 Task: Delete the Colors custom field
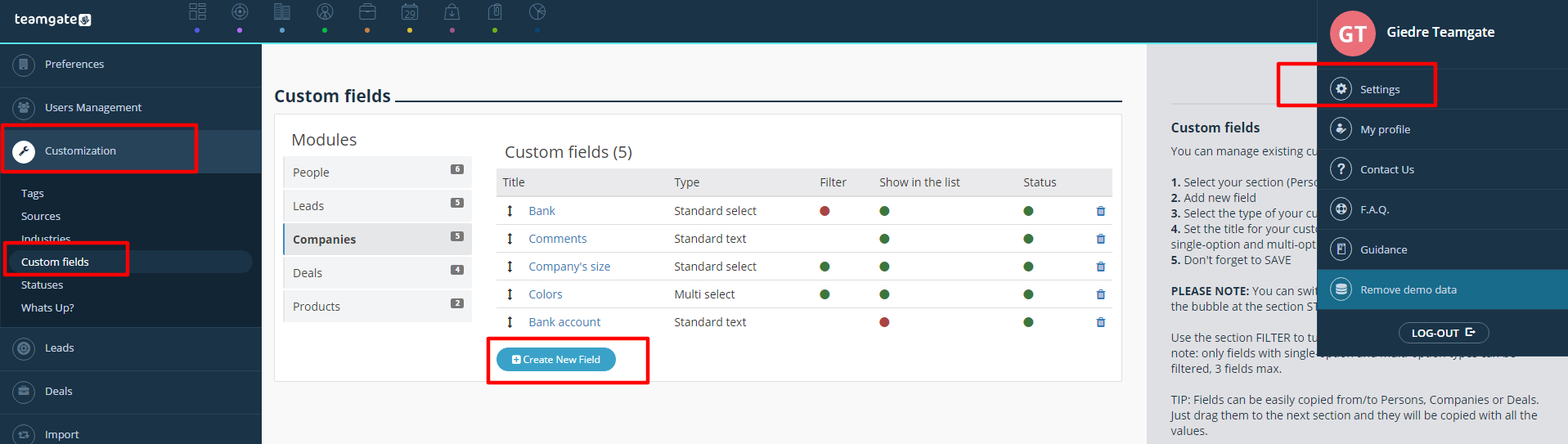pos(1101,294)
